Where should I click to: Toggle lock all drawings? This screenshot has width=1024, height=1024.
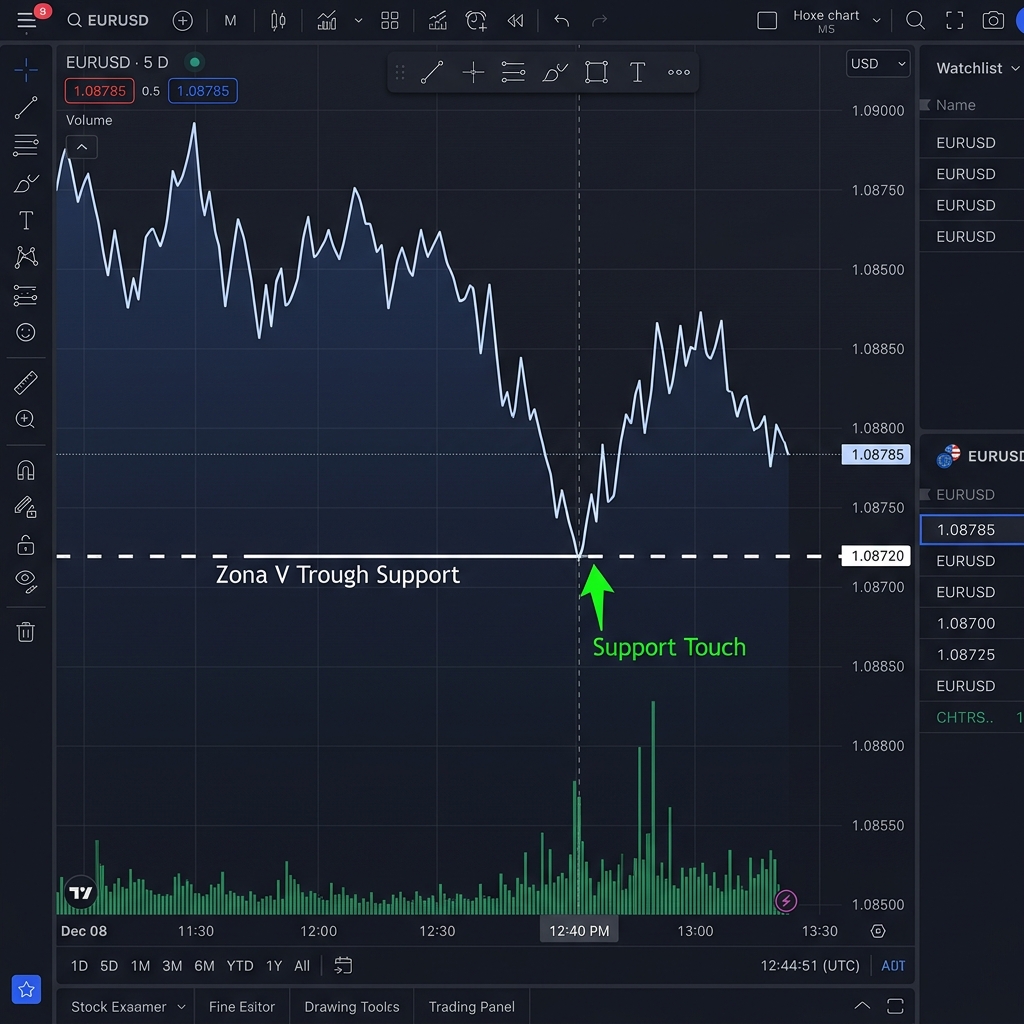click(26, 545)
